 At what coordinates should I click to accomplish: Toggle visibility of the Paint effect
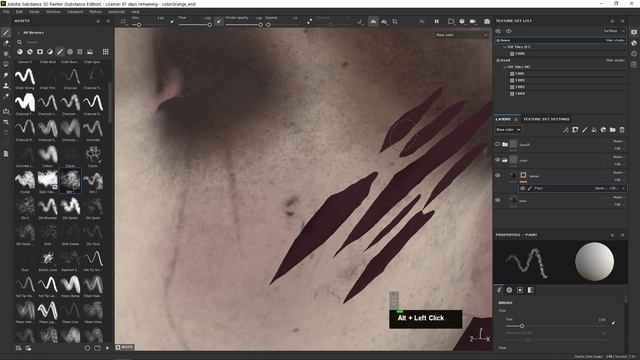522,188
